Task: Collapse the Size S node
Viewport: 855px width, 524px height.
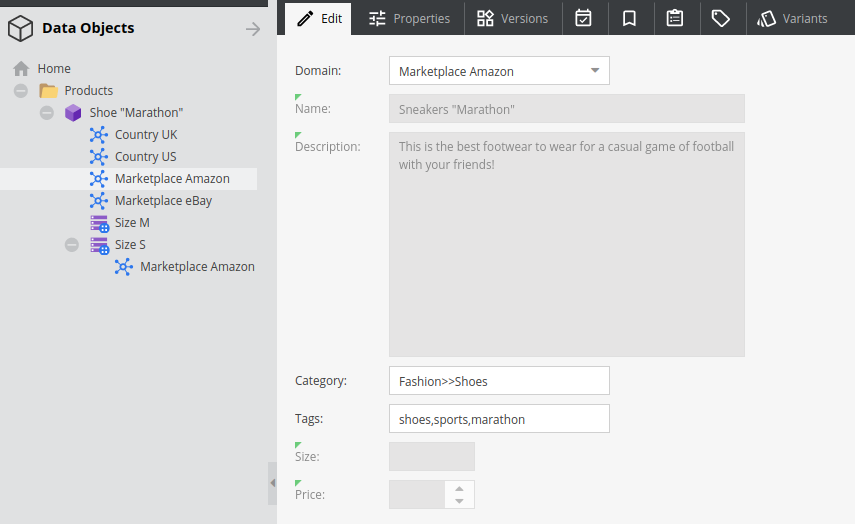Action: 72,245
